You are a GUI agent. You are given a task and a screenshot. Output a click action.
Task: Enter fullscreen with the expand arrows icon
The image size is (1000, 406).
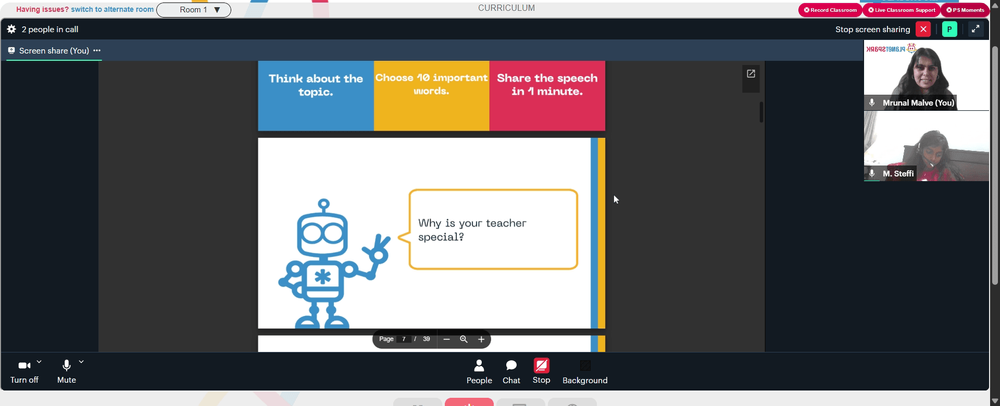(x=975, y=29)
